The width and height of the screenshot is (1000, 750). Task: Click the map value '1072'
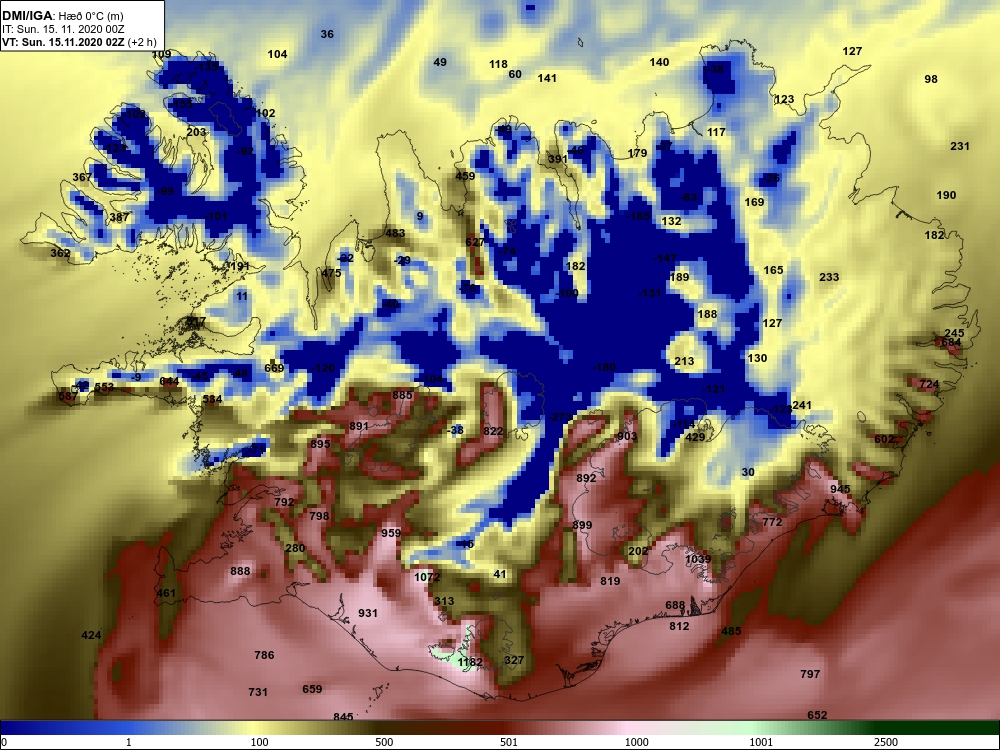pyautogui.click(x=427, y=577)
